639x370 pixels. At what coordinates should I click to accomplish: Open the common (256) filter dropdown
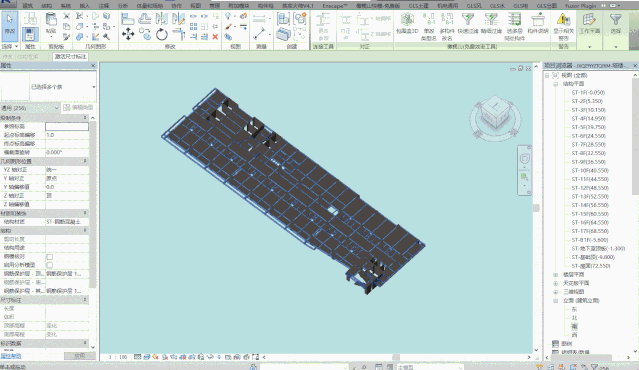[x=30, y=108]
